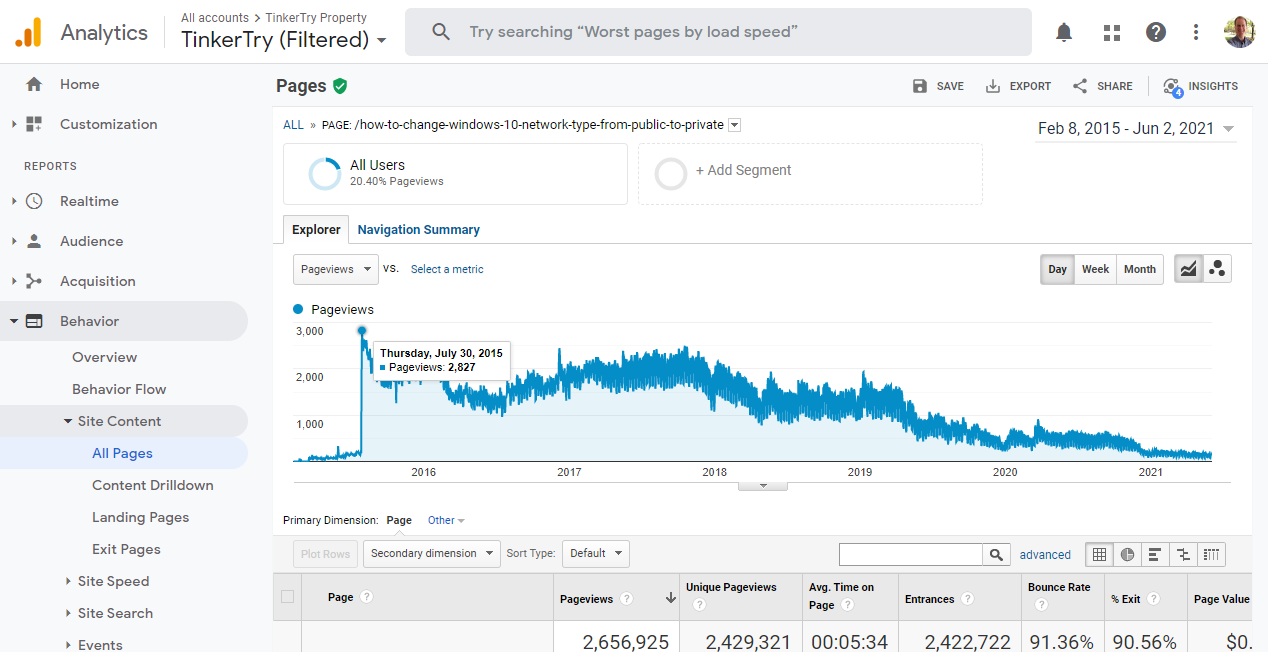Tick the select-all checkbox in the table header
1268x652 pixels.
(x=288, y=597)
